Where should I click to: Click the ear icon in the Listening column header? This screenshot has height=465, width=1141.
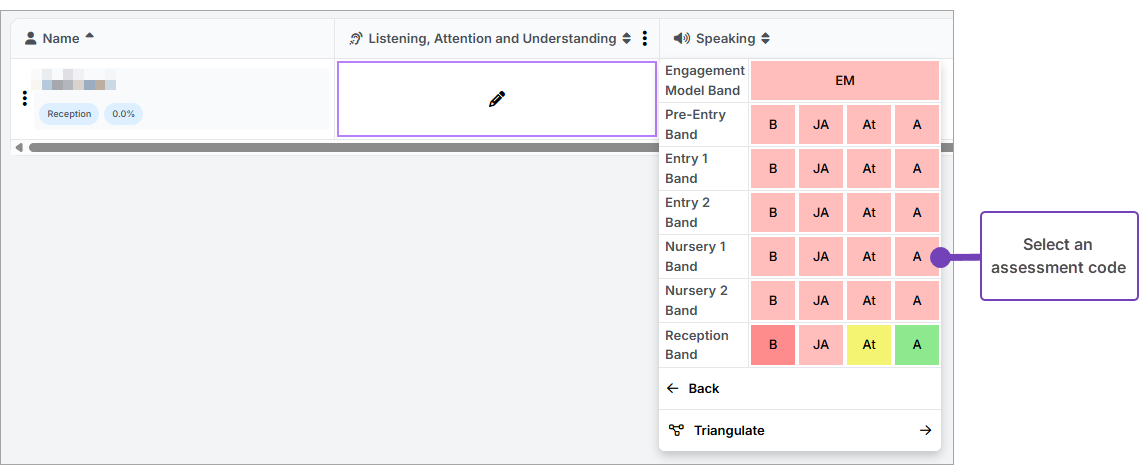356,39
